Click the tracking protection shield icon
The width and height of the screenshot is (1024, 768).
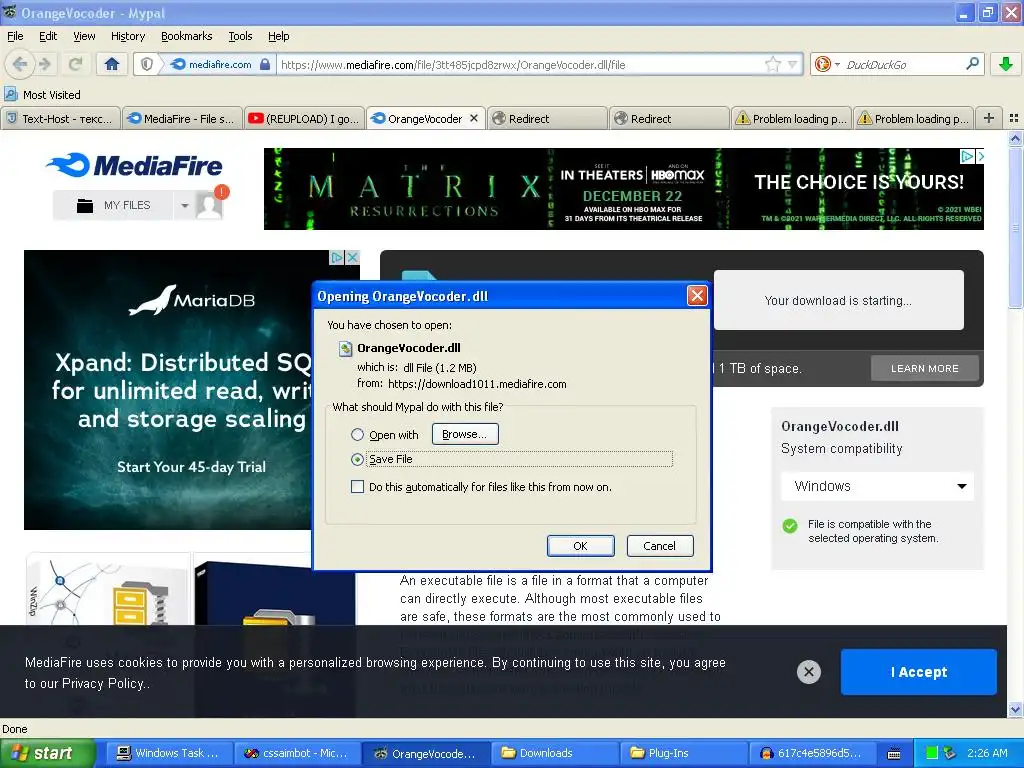147,64
